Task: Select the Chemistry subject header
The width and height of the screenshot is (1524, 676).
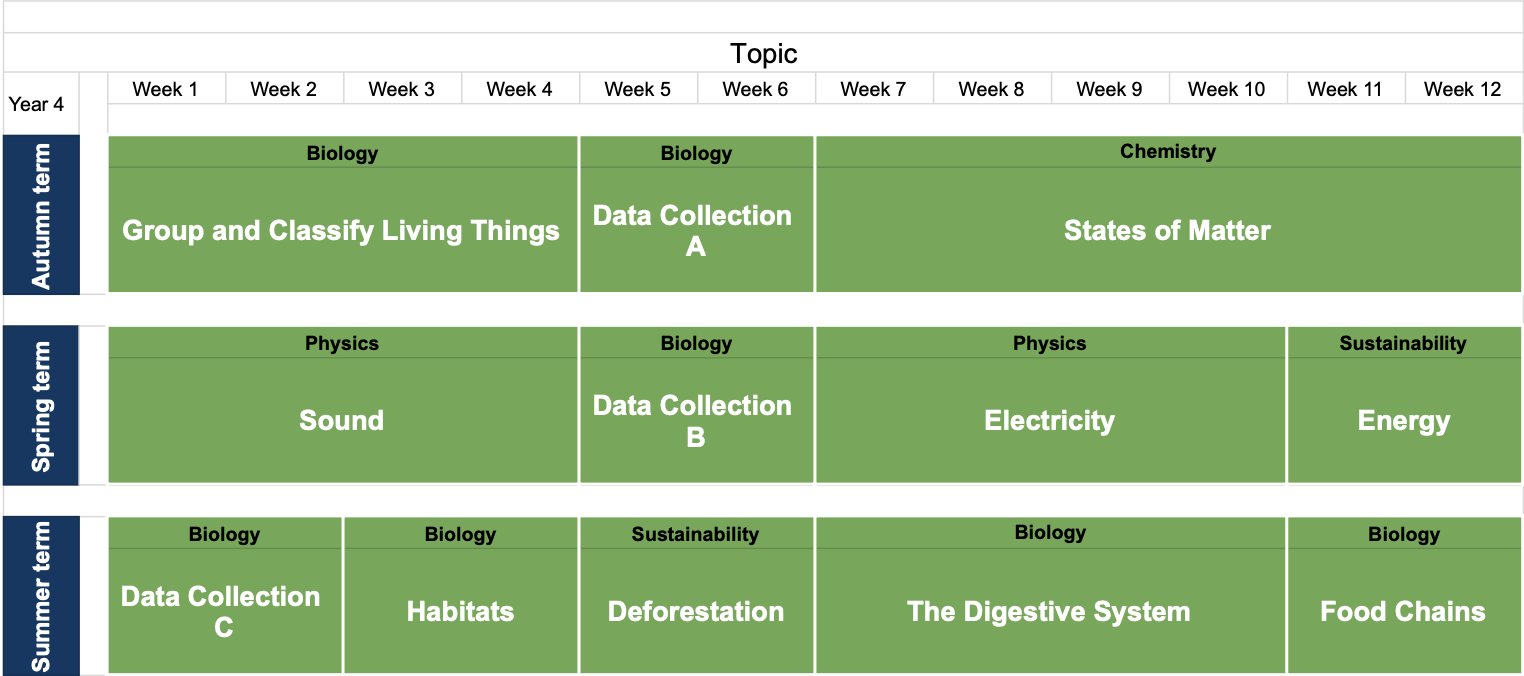Action: point(1167,152)
